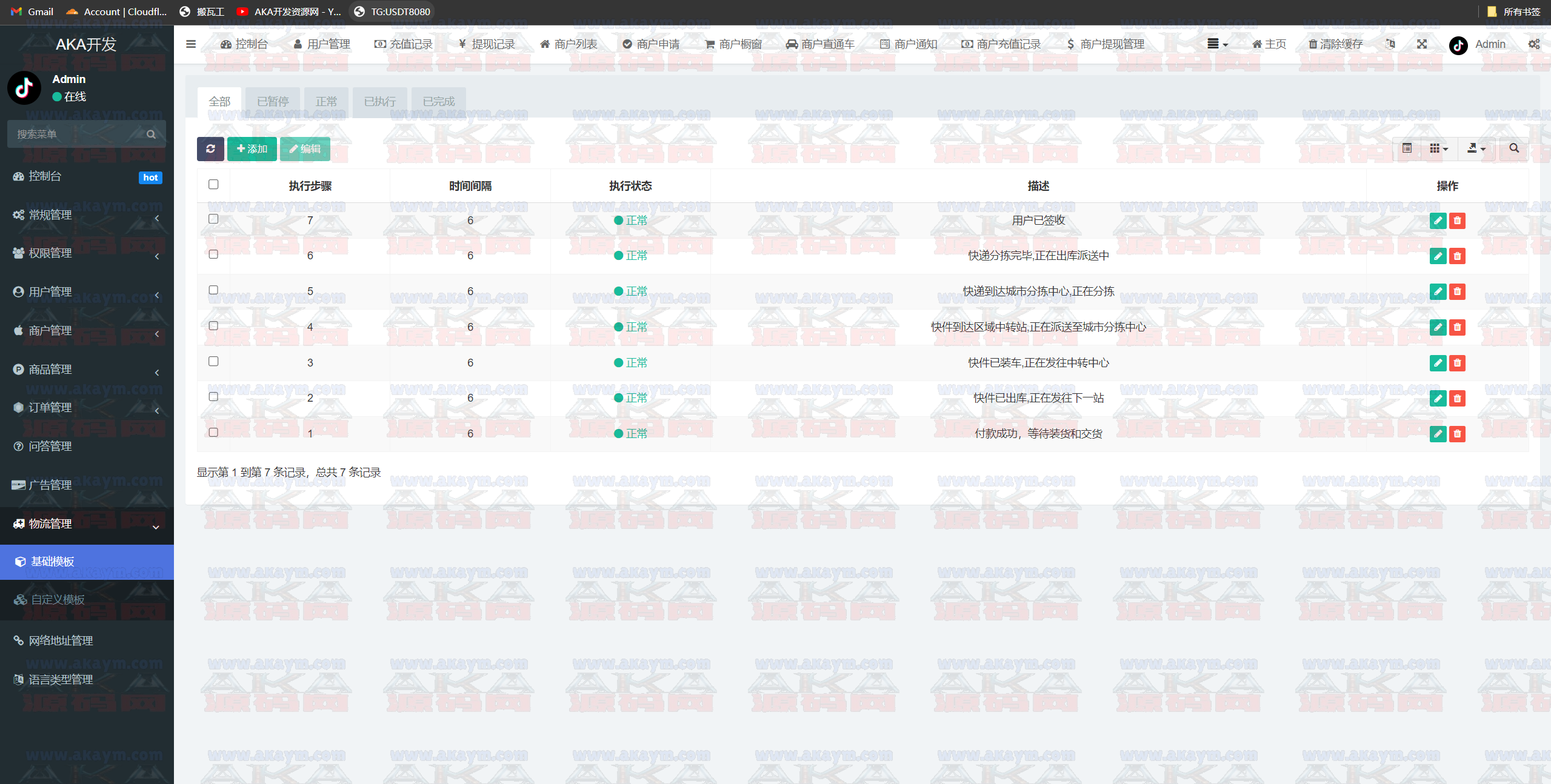Switch to the 已暂停 tab
1551x784 pixels.
(273, 101)
